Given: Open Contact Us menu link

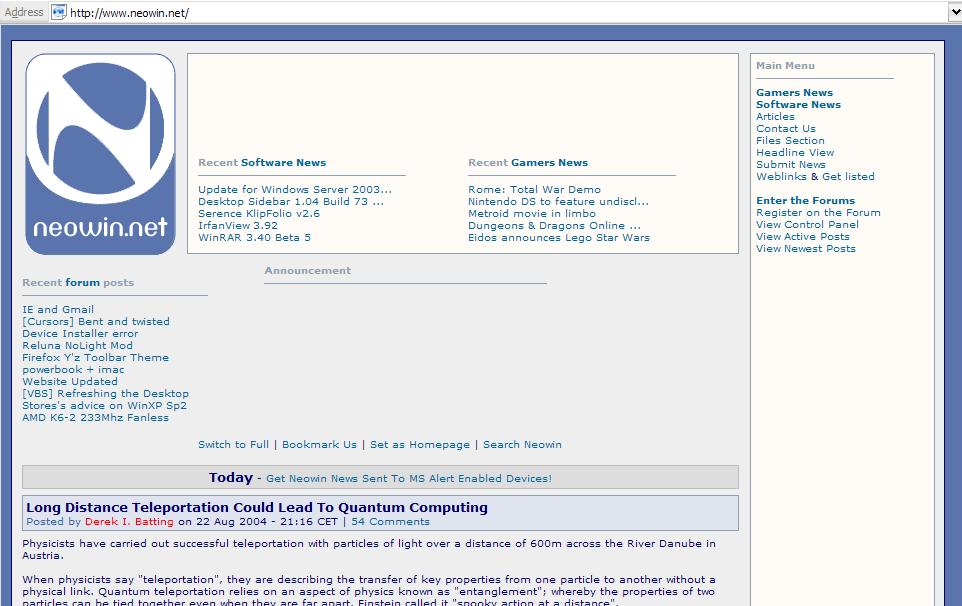Looking at the screenshot, I should (785, 128).
